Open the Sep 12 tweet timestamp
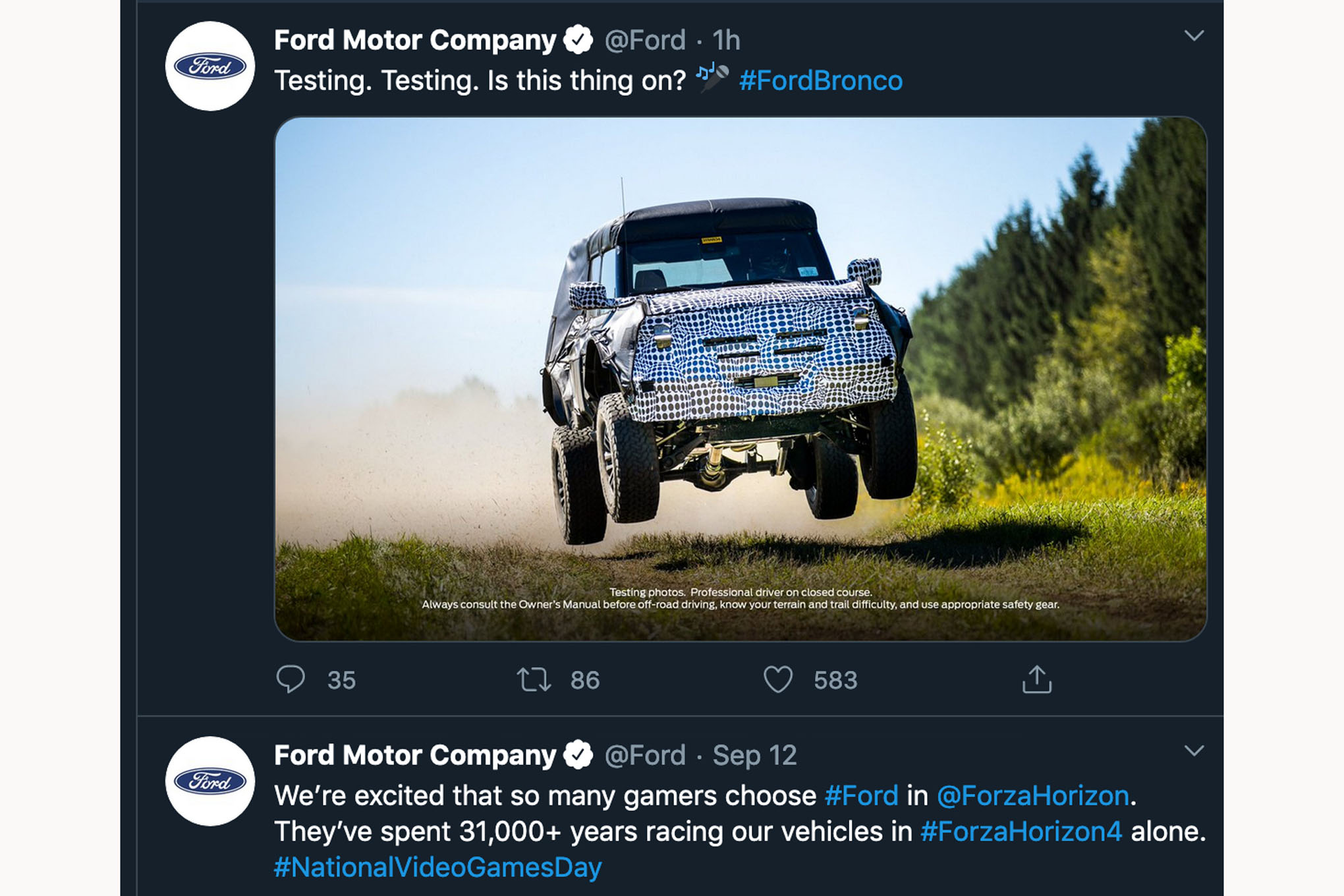 [754, 755]
